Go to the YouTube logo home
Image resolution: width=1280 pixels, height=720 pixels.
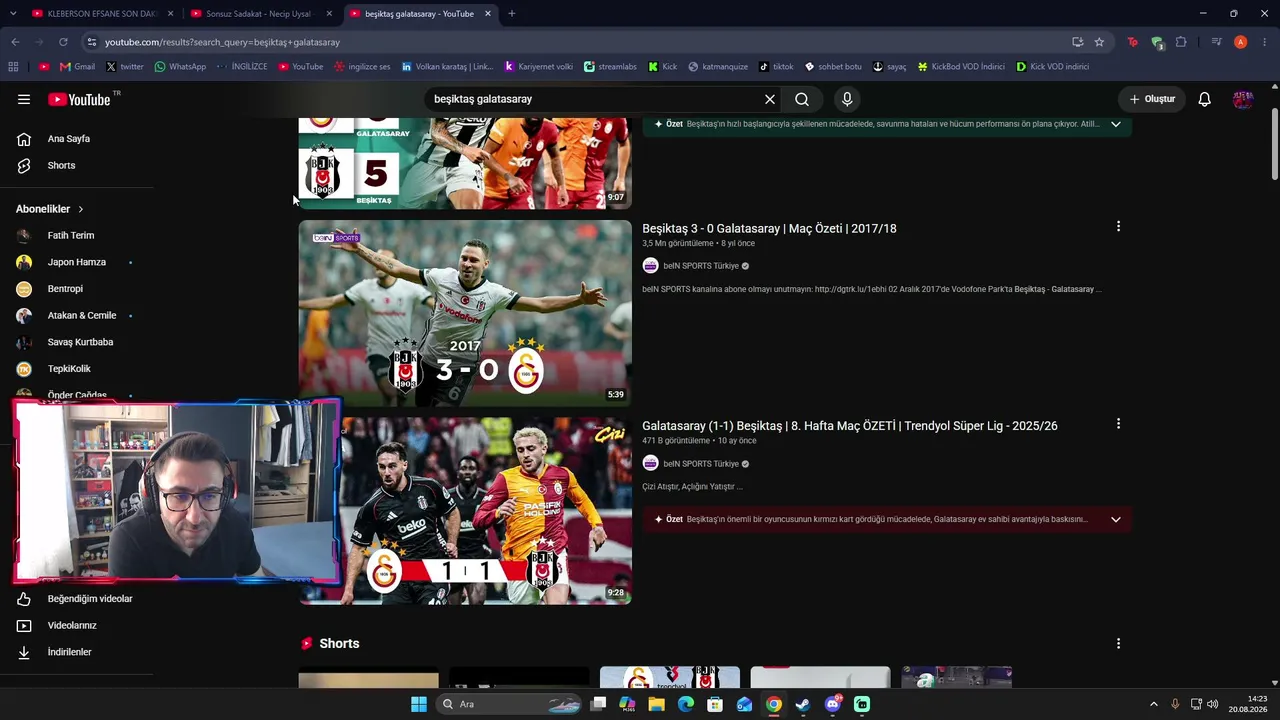pos(80,99)
